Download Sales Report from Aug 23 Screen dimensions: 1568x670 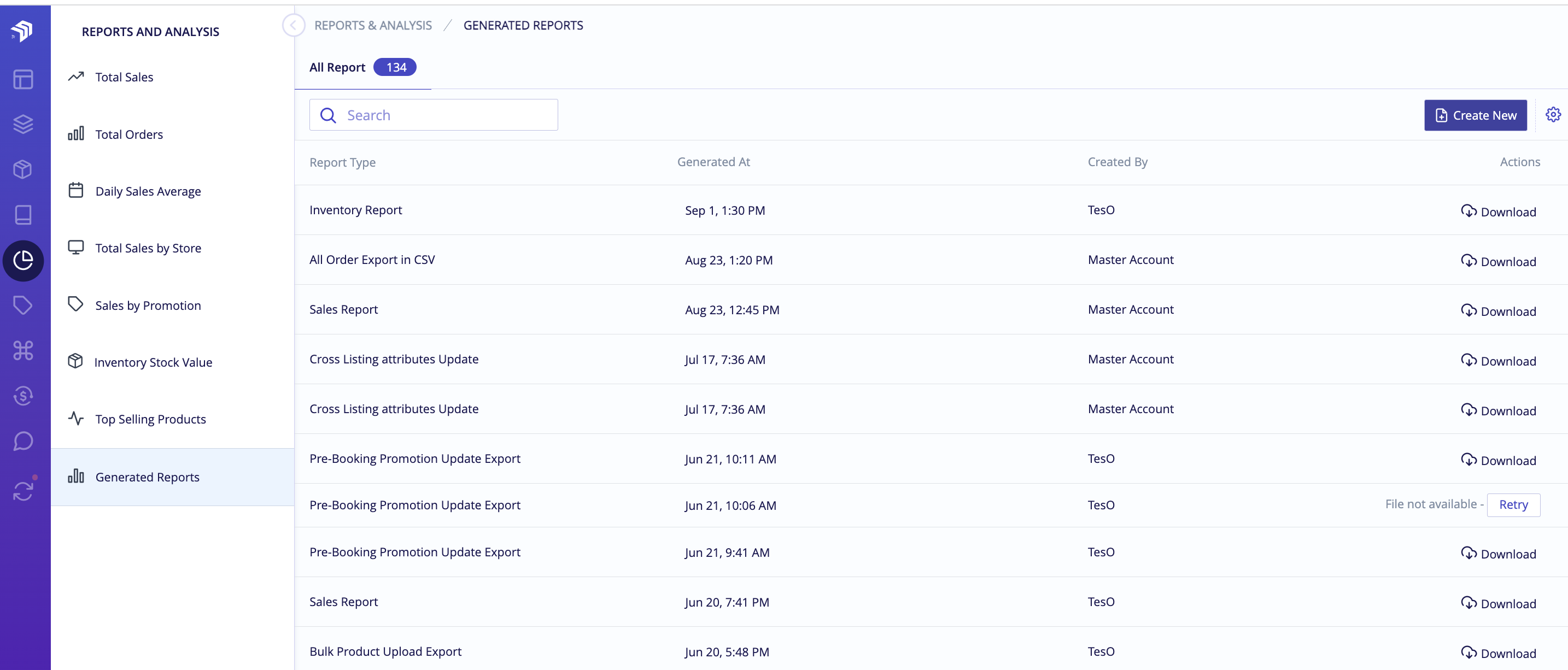(1498, 311)
